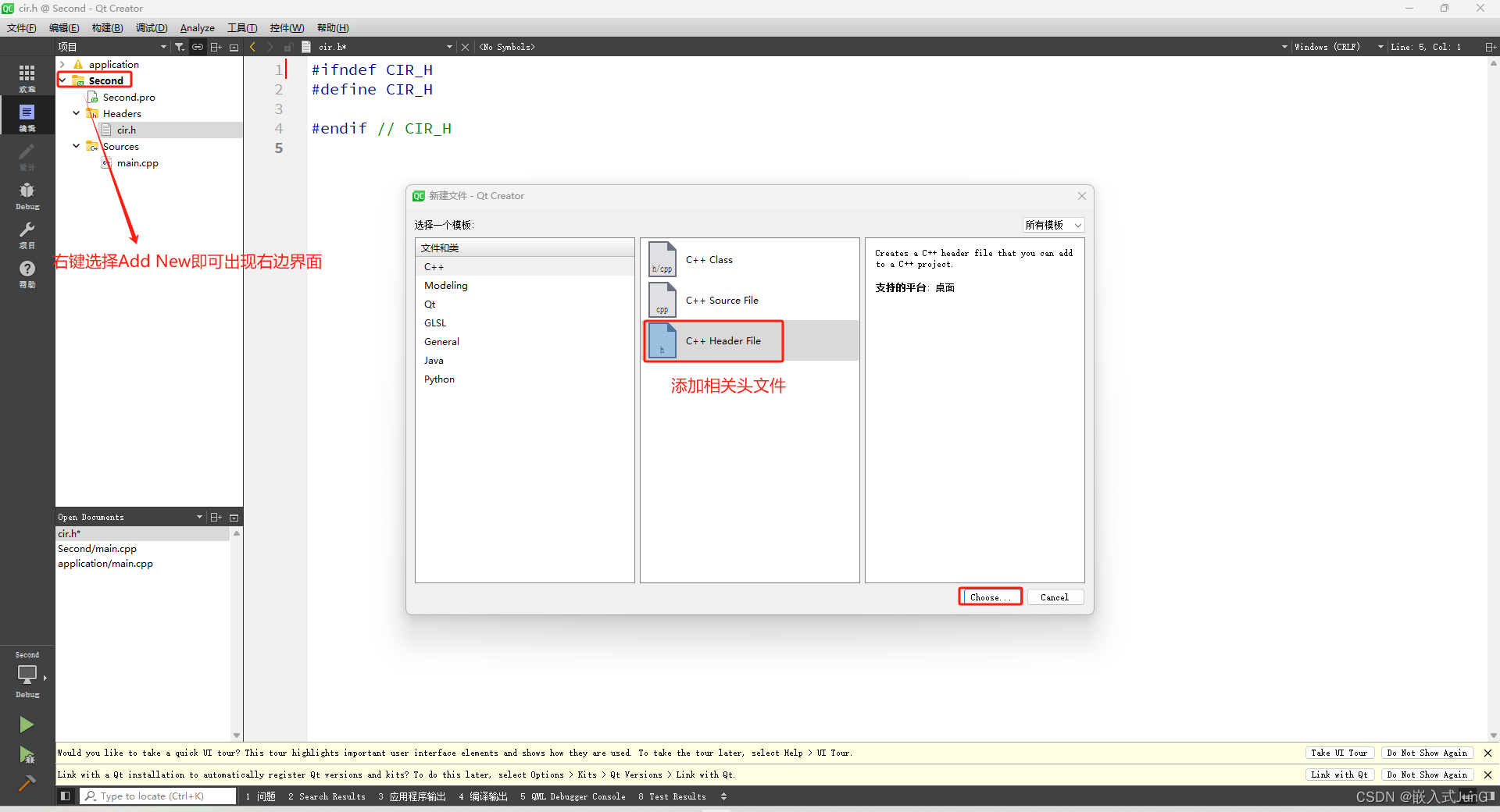
Task: Dismiss the UI Tour info bar
Action: 1487,753
